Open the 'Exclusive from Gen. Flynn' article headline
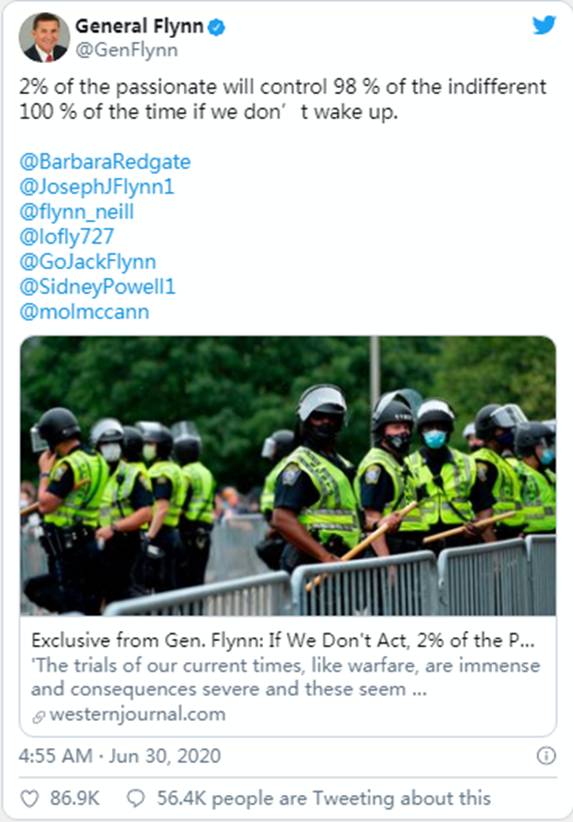The width and height of the screenshot is (573, 822). click(x=283, y=641)
